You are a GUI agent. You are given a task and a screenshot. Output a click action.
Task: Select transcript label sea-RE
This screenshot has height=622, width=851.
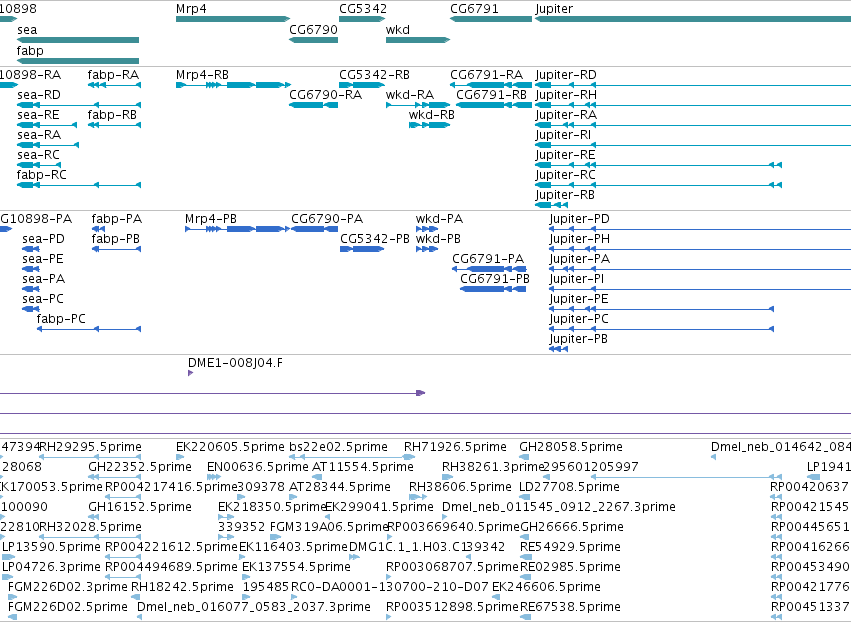click(39, 115)
